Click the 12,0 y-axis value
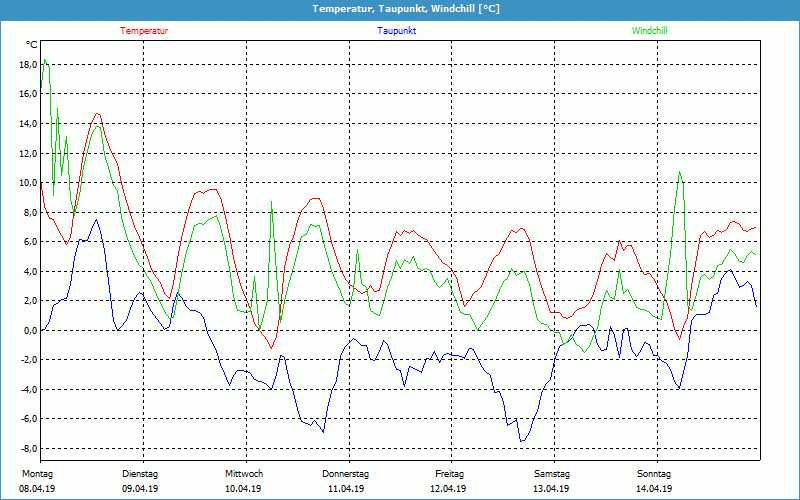Screen dimensions: 800x500 click(28, 153)
